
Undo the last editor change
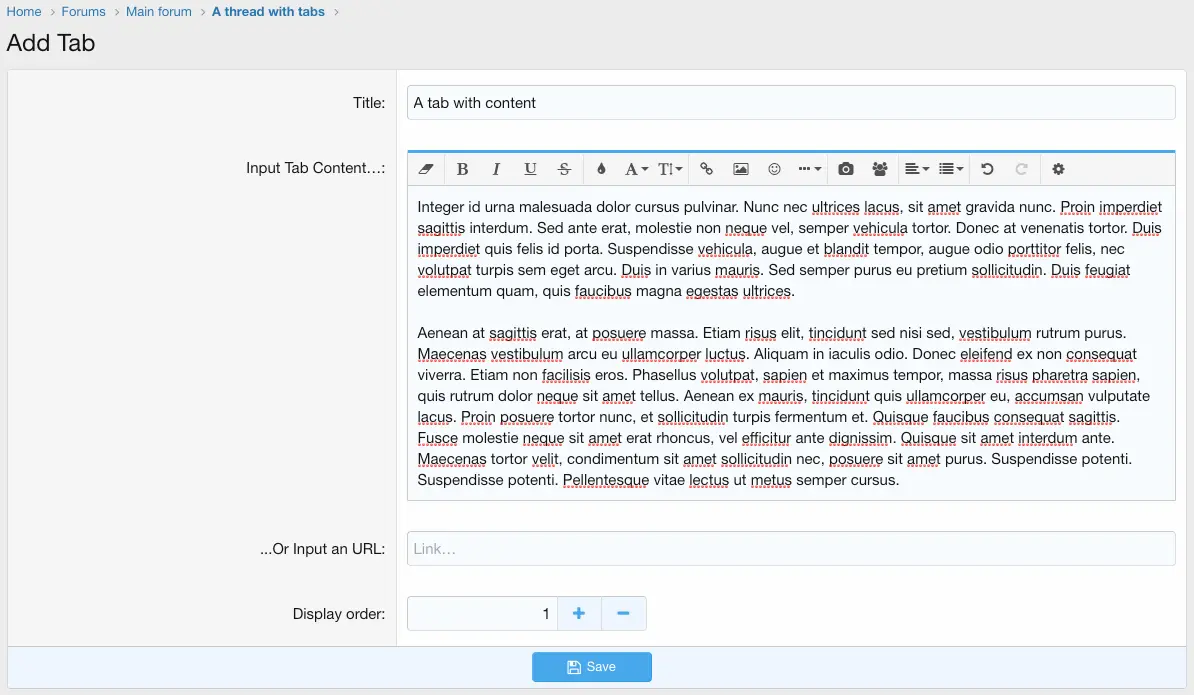click(987, 169)
